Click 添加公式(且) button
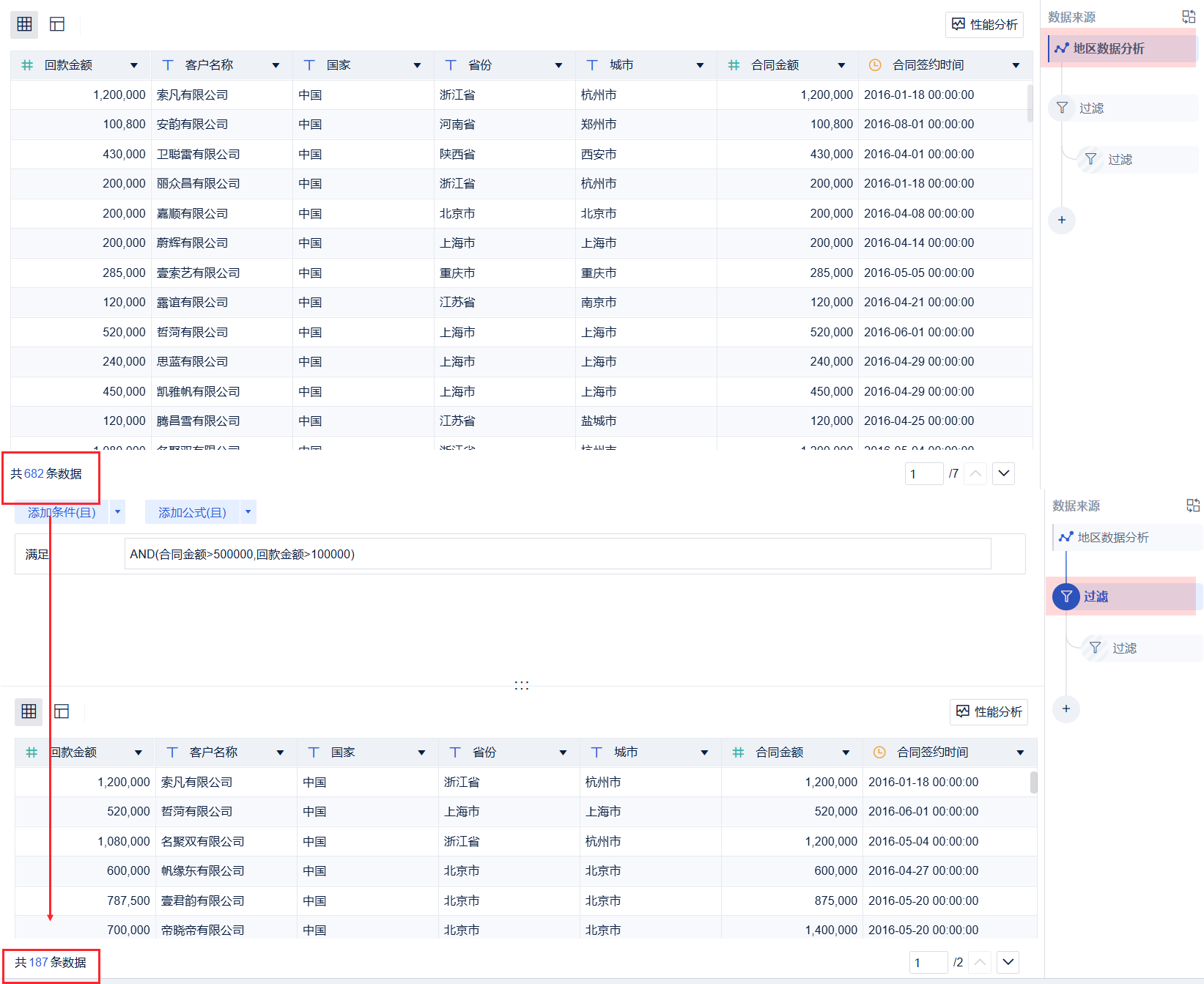Image resolution: width=1204 pixels, height=984 pixels. (192, 512)
